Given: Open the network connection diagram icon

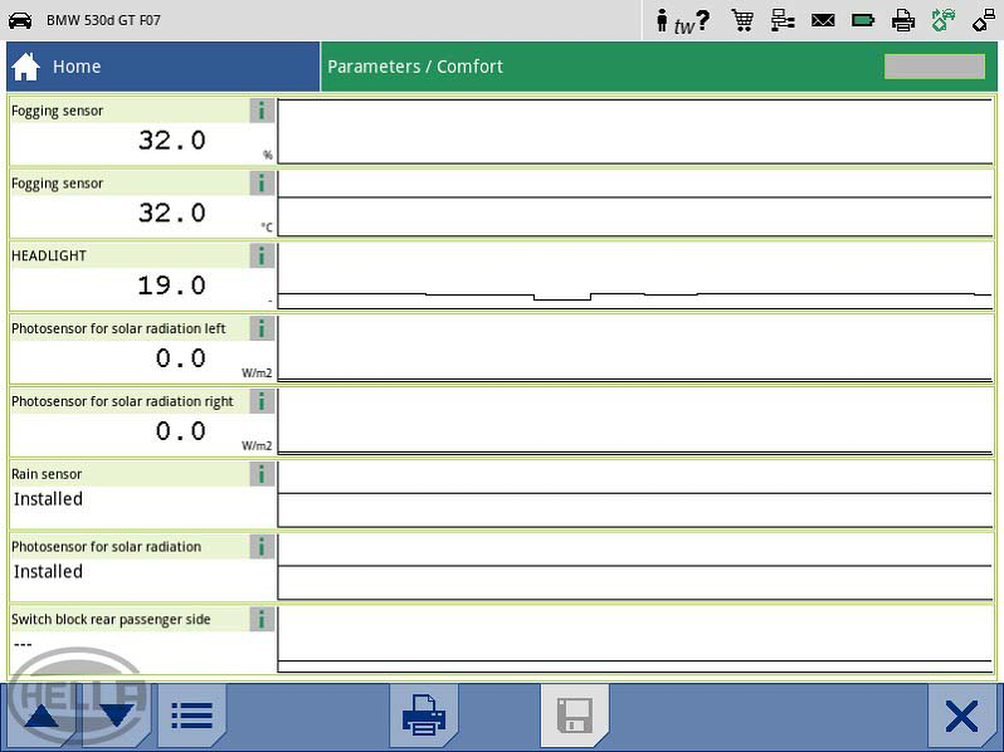Looking at the screenshot, I should tap(783, 20).
